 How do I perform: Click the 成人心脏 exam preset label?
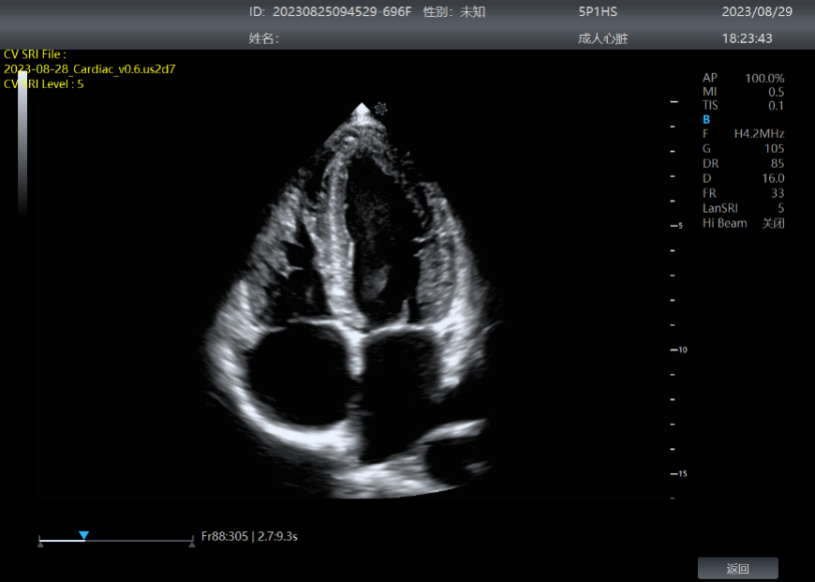pos(603,38)
